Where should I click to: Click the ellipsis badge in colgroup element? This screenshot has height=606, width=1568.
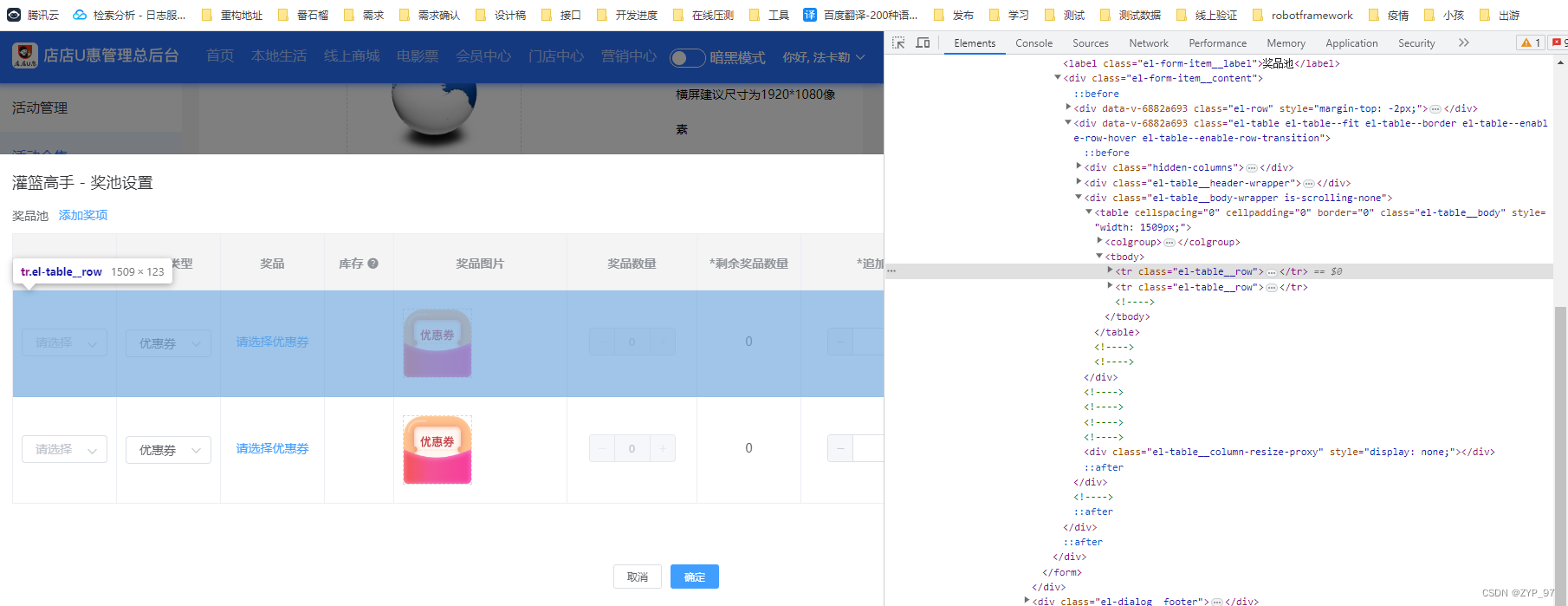pos(1170,243)
